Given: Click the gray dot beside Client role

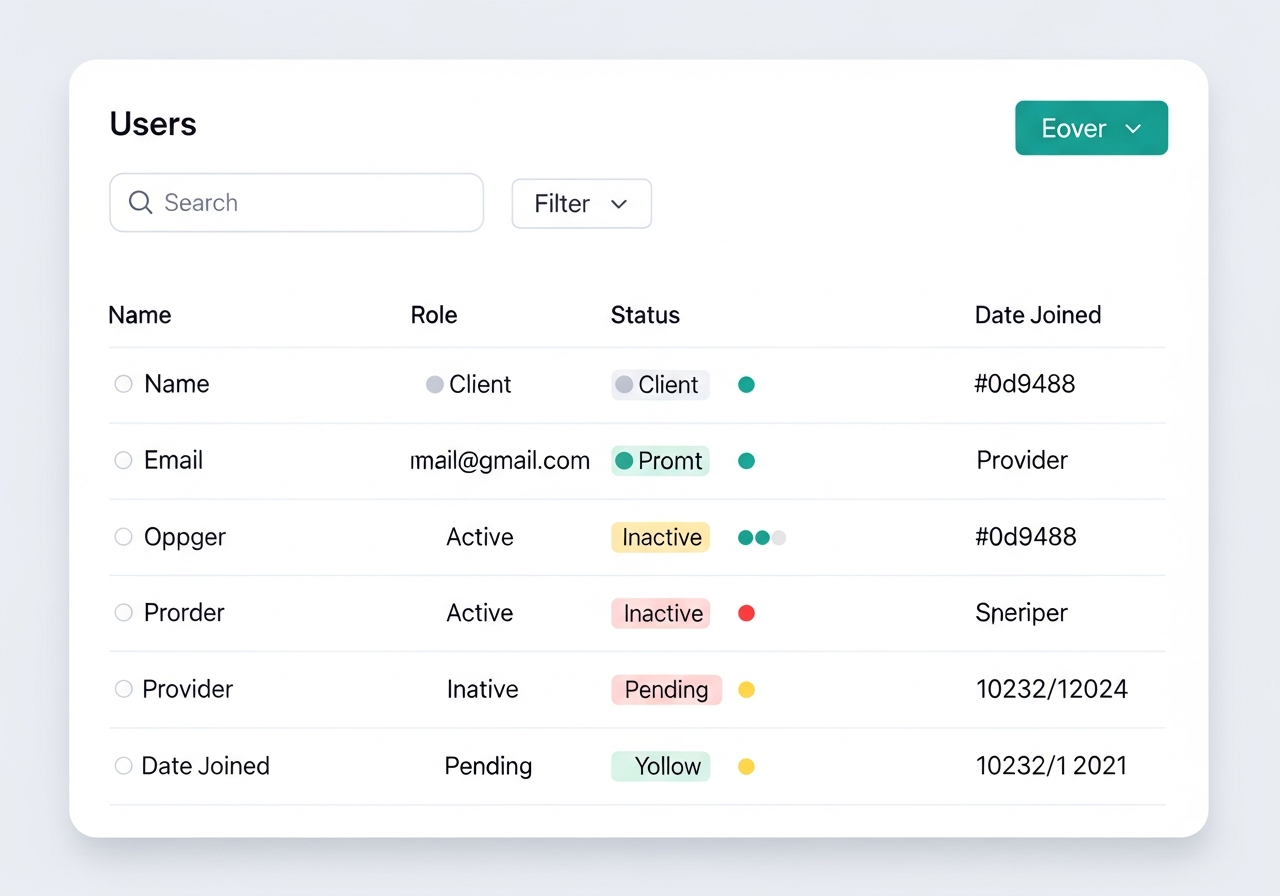Looking at the screenshot, I should pos(434,384).
